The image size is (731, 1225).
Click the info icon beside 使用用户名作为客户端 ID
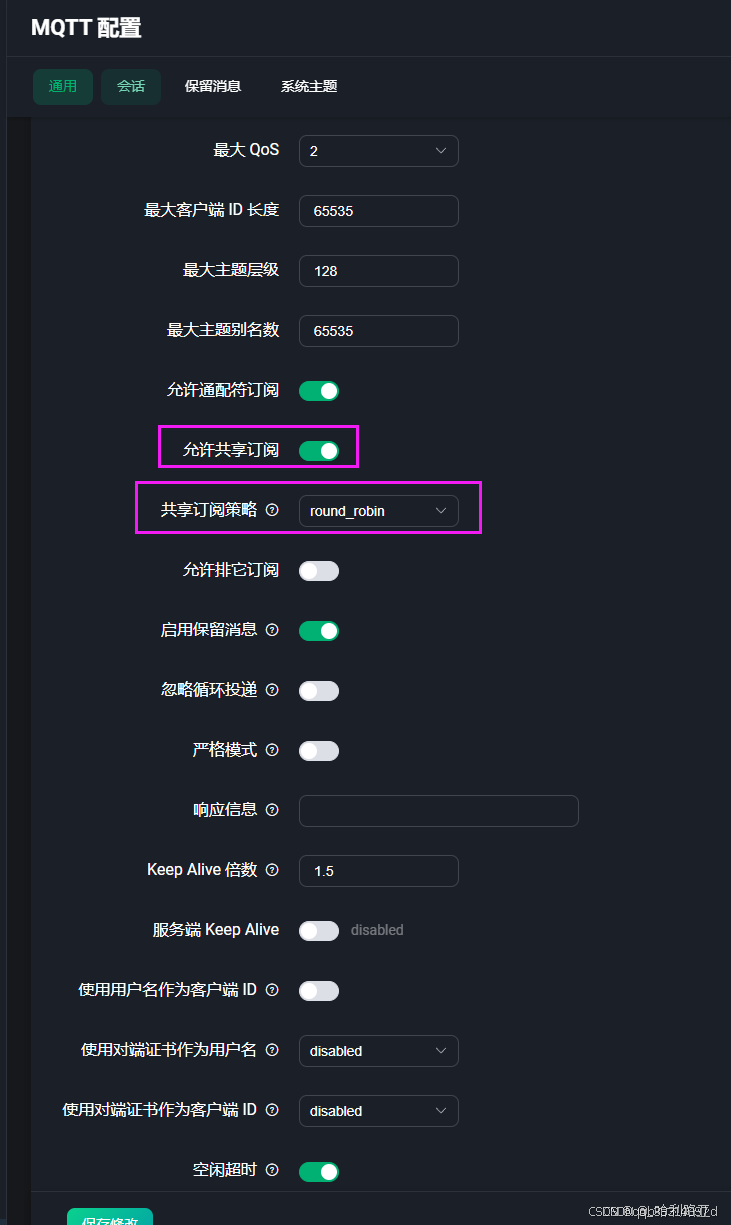click(x=273, y=990)
